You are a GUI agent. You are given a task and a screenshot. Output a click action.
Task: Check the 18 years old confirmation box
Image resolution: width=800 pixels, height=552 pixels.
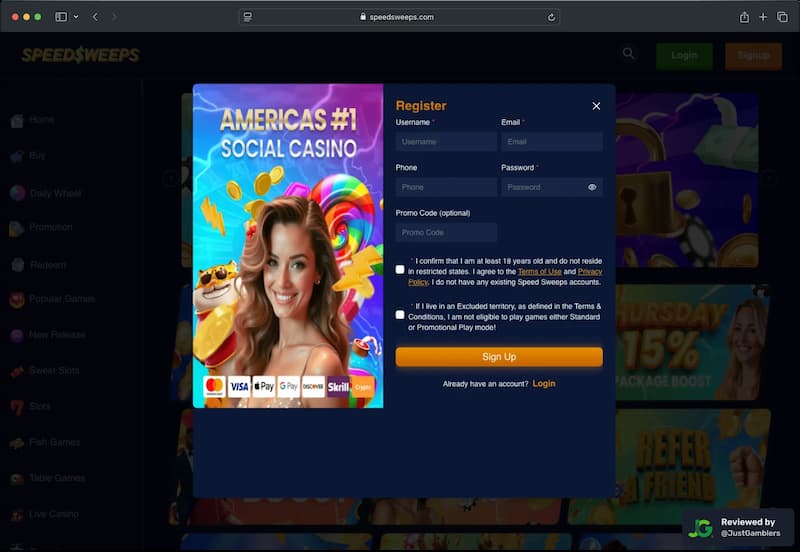tap(400, 269)
